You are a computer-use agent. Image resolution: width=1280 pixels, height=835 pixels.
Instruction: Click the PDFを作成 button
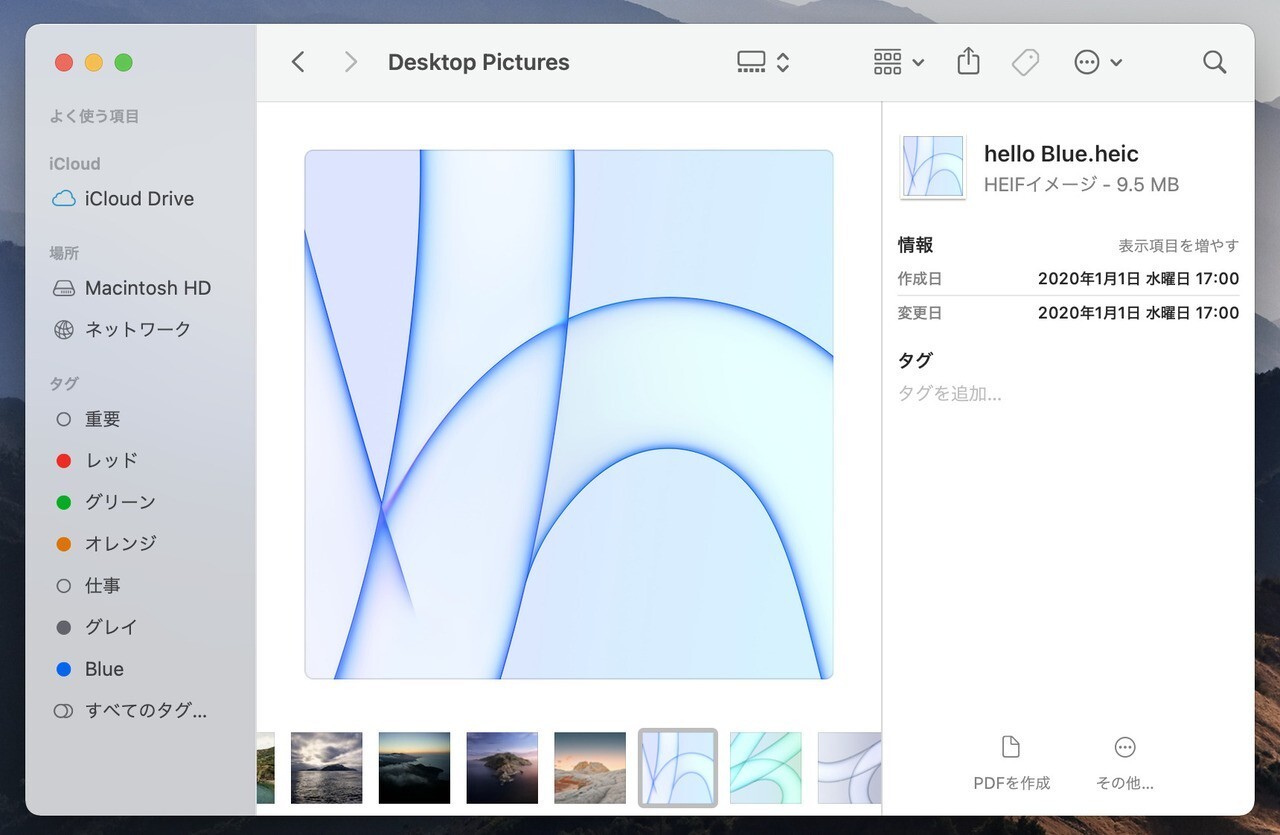[1011, 764]
